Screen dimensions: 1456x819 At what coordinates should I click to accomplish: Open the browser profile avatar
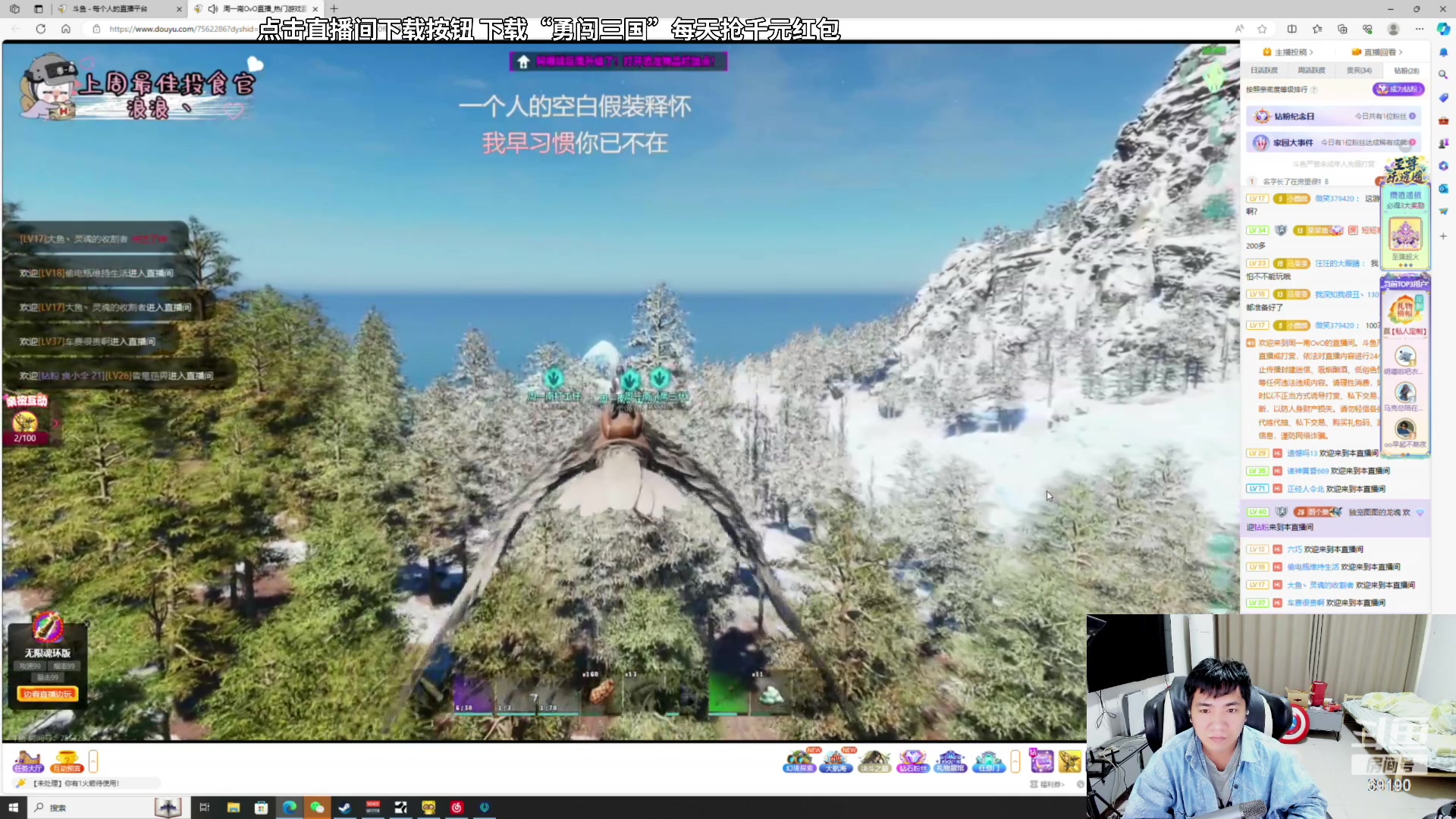click(1393, 29)
